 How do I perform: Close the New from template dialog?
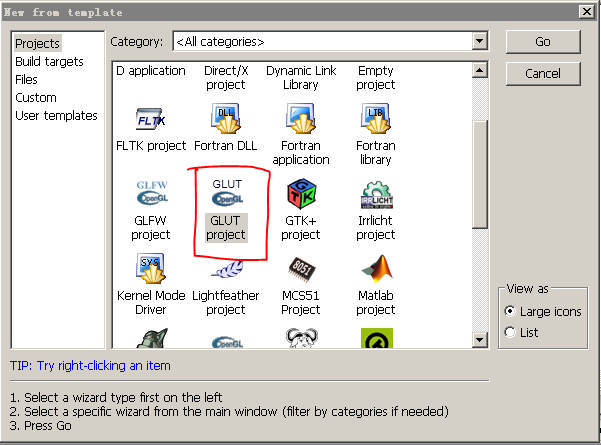point(587,12)
